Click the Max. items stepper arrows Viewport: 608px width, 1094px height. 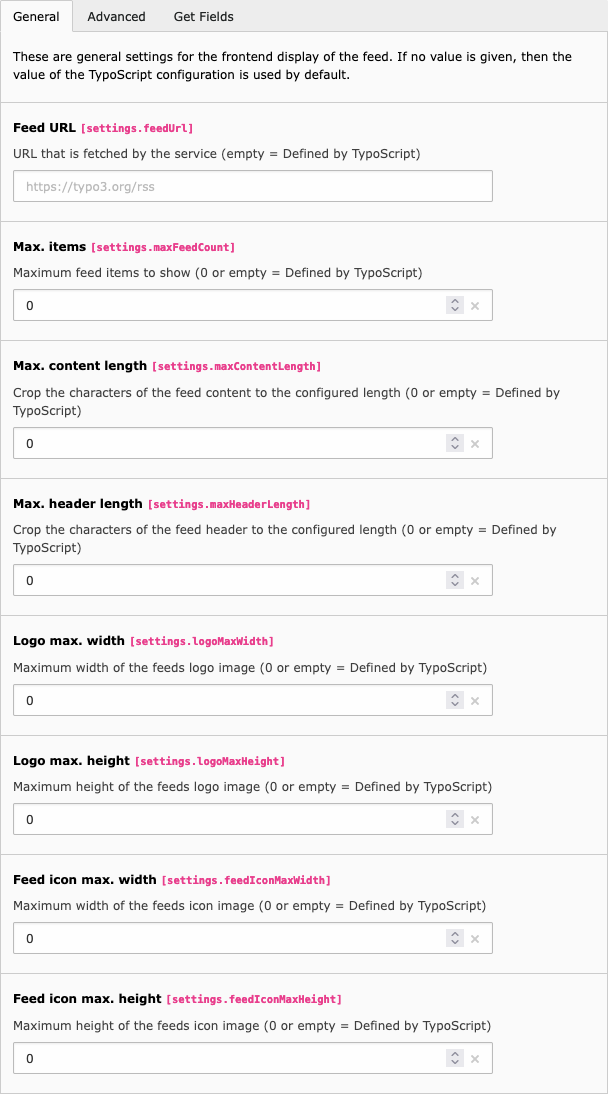(455, 306)
